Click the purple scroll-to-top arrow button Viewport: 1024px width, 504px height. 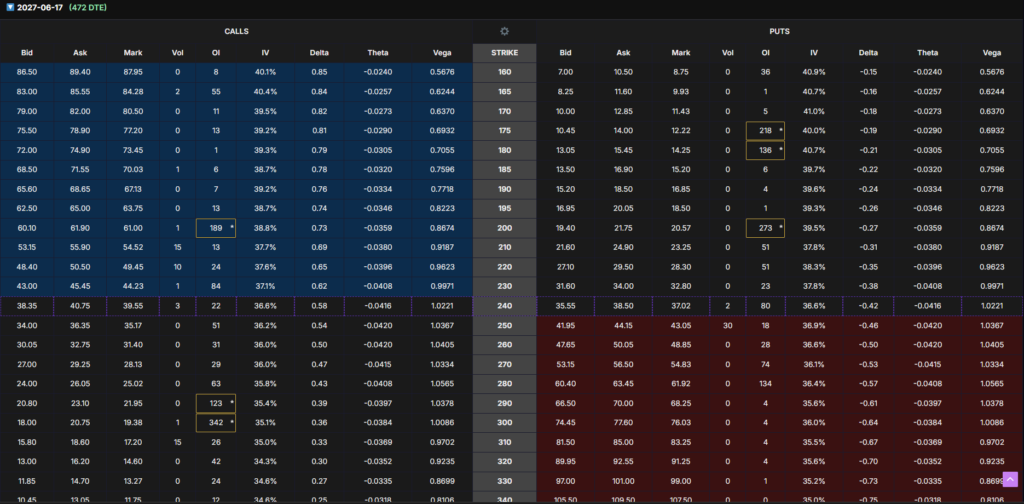(x=1010, y=480)
